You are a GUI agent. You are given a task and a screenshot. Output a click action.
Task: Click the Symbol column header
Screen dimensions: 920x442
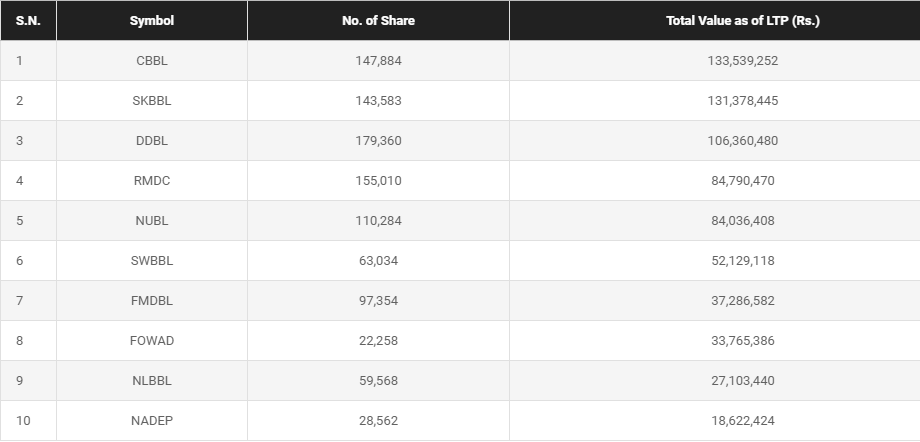click(152, 21)
